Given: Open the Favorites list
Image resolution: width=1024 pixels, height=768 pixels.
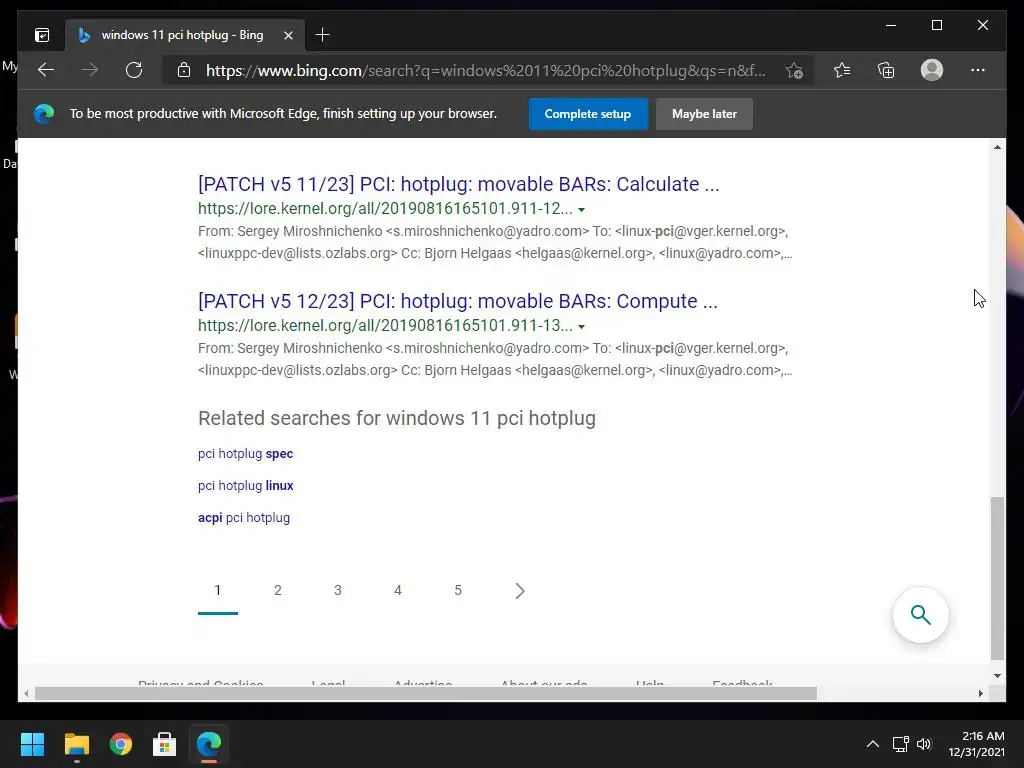Looking at the screenshot, I should pos(842,70).
